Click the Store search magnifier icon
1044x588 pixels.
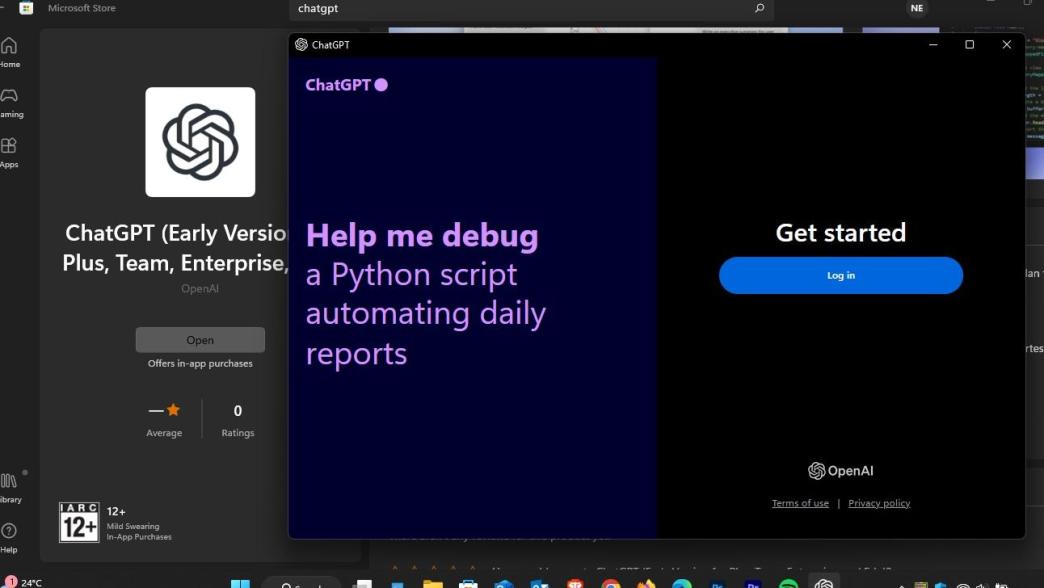coord(760,8)
